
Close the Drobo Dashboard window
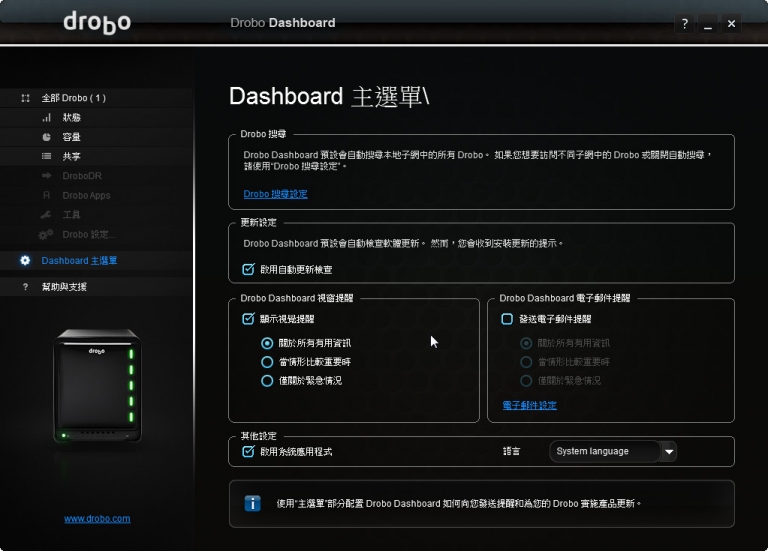click(x=731, y=24)
